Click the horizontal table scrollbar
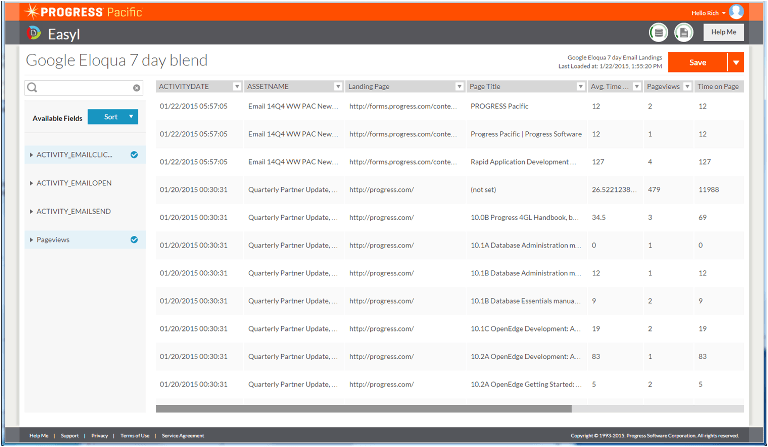The width and height of the screenshot is (768, 447). (363, 408)
